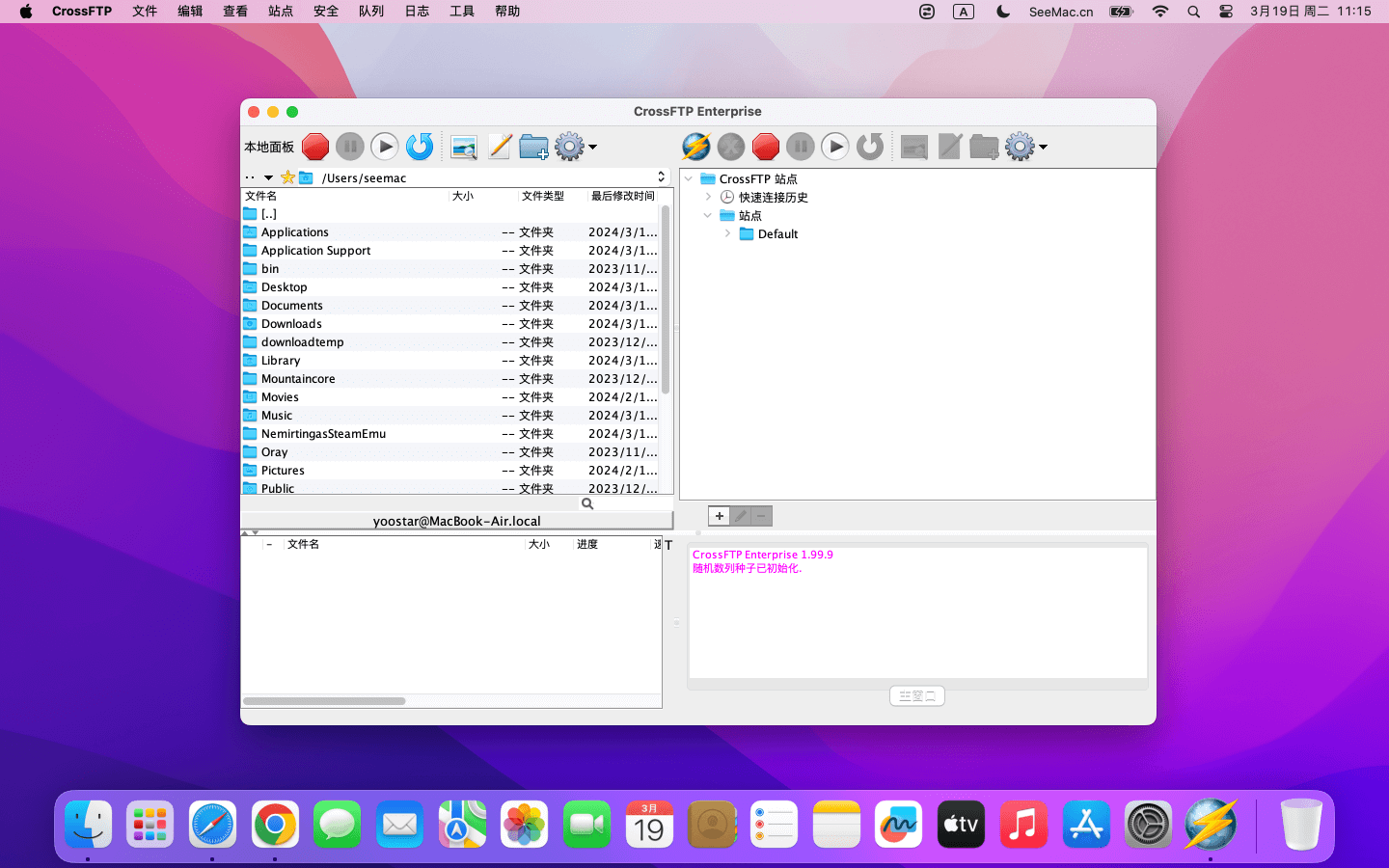The width and height of the screenshot is (1389, 868).
Task: Create new folder via local toolbar folder icon
Action: coord(533,147)
